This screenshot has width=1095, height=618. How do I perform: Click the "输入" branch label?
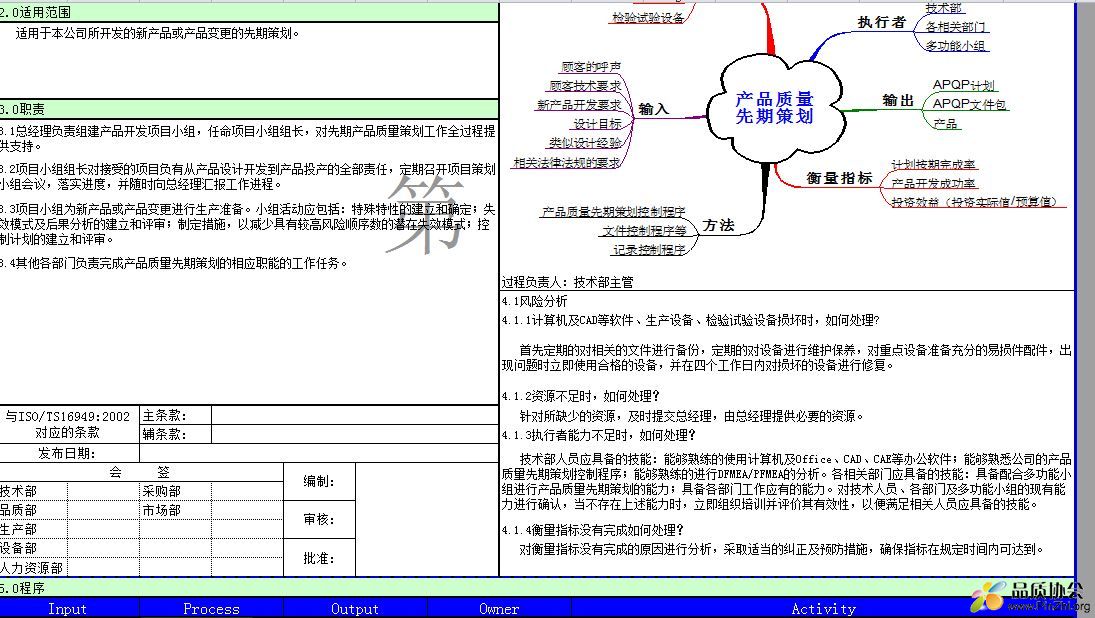(x=654, y=109)
